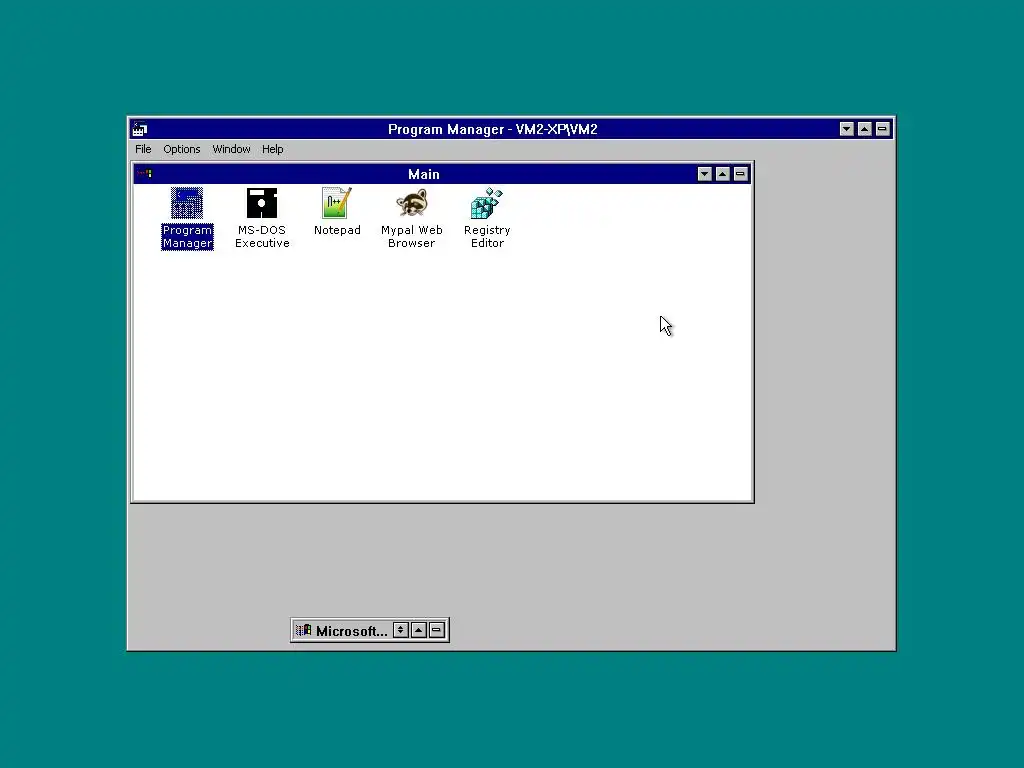This screenshot has height=768, width=1024.
Task: Click the Main group up-arrow button
Action: click(722, 174)
